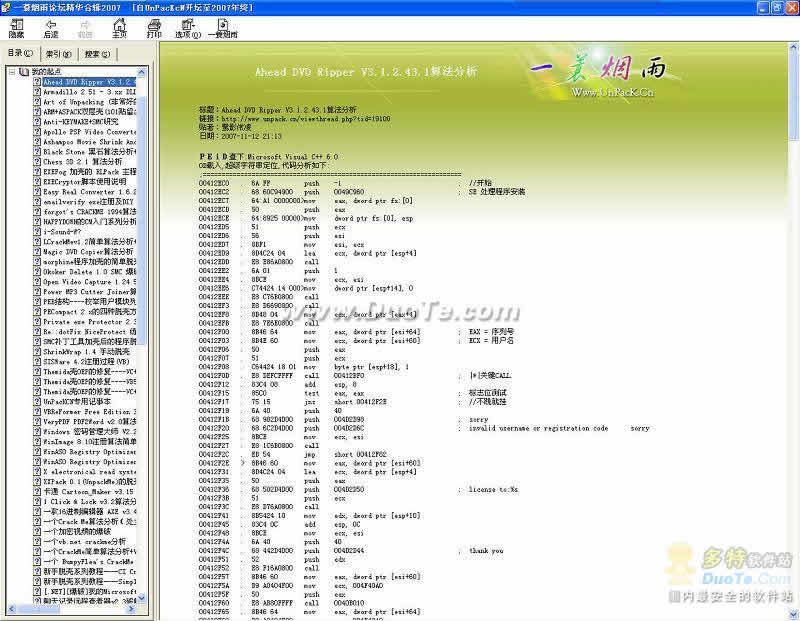Screen dimensions: 800x621
Task: Open the Power MP3 Cutter Joiner topic
Action: coord(89,292)
